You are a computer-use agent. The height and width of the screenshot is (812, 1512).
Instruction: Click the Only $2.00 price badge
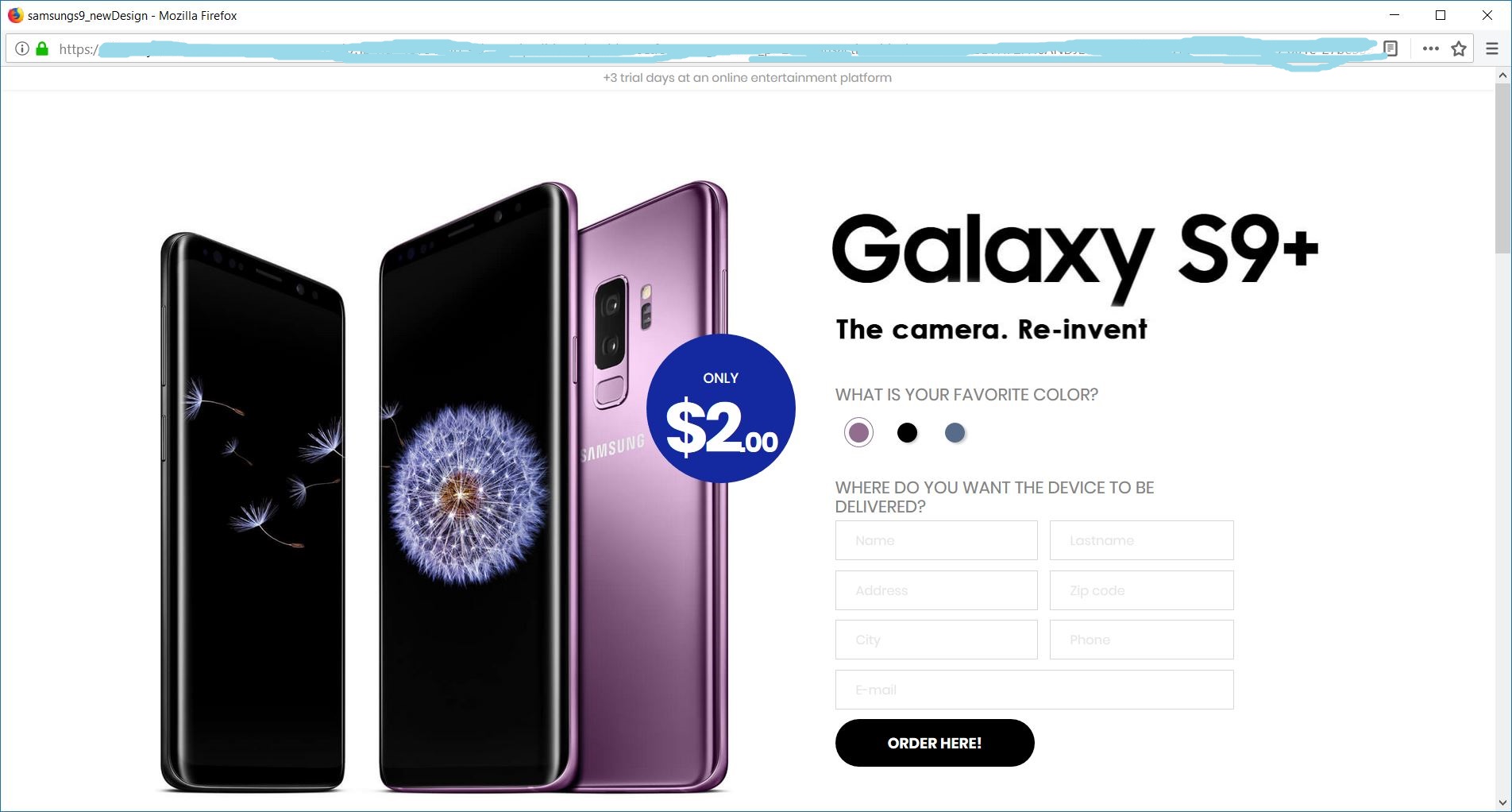[x=721, y=408]
